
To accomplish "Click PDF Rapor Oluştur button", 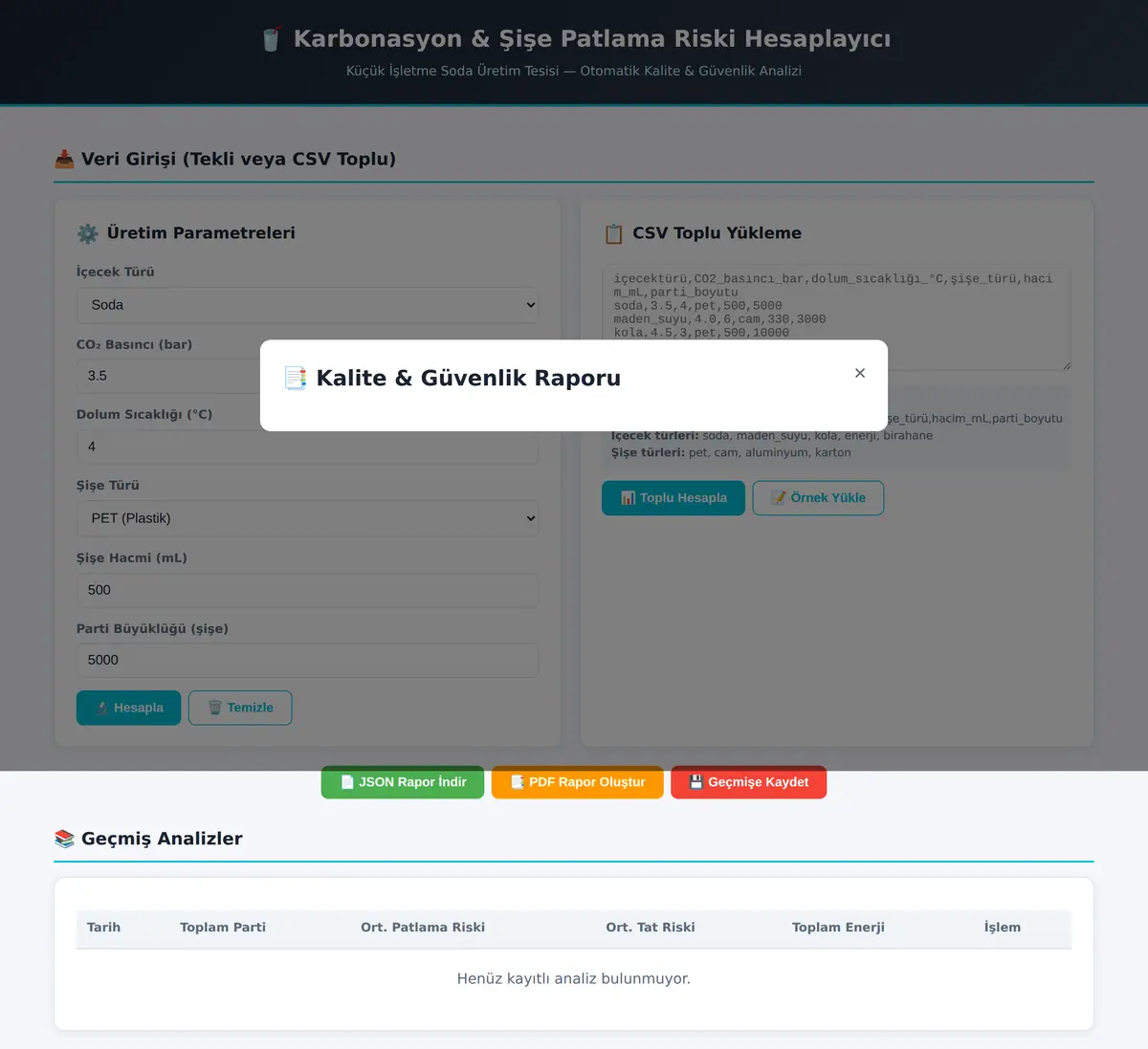I will click(x=578, y=782).
